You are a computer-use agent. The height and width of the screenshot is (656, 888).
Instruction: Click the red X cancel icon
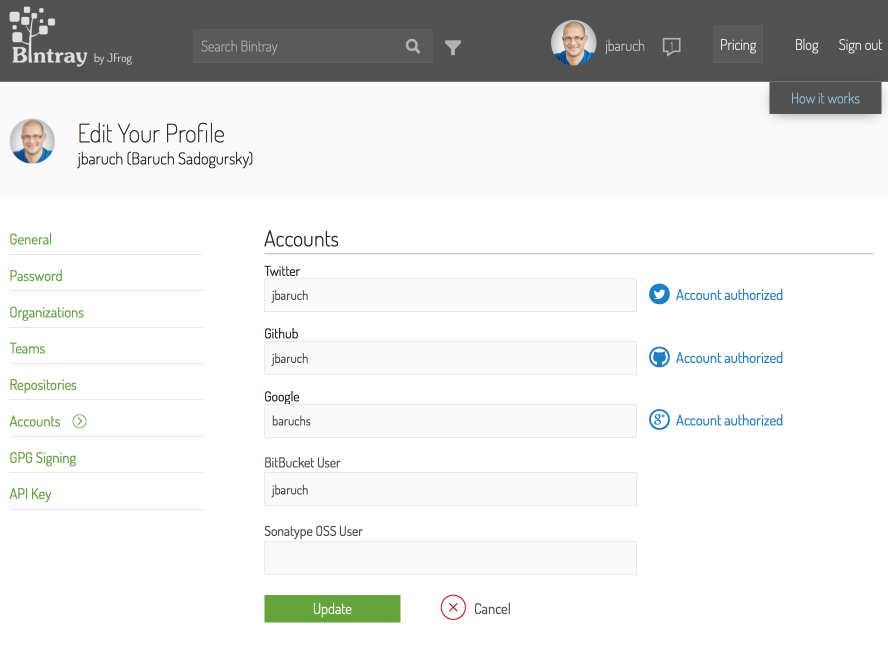453,608
